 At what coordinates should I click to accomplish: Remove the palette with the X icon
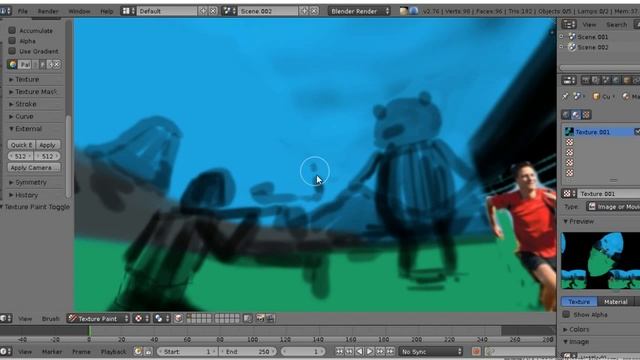point(57,64)
